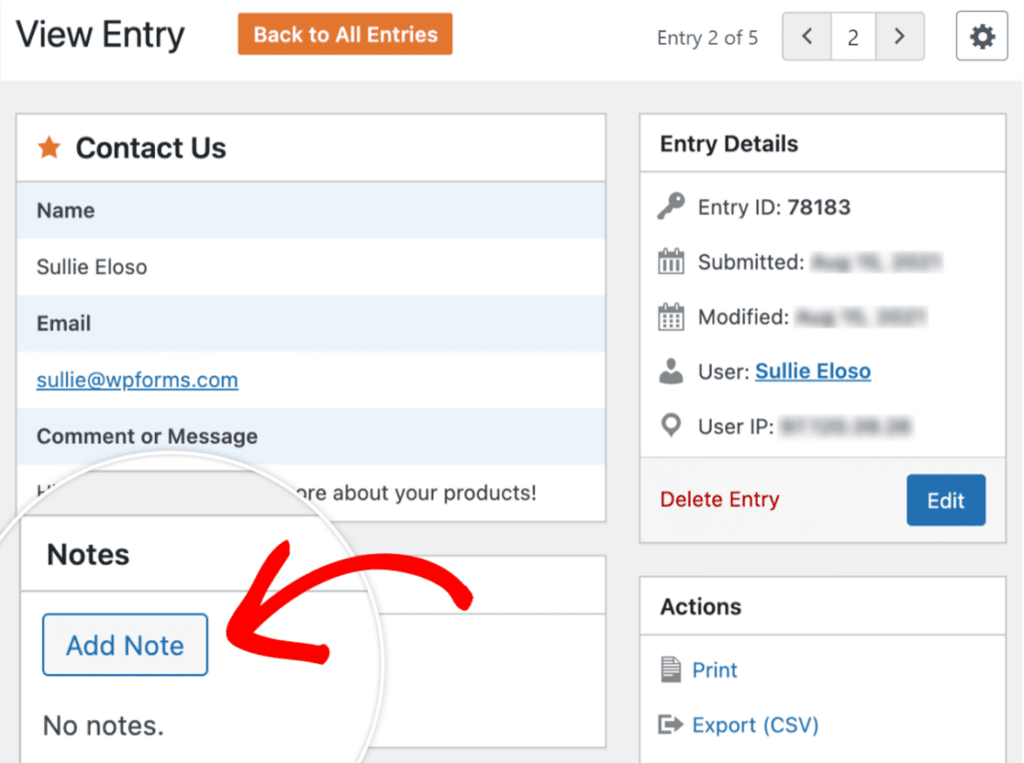Click the 'No notes.' text

(103, 725)
